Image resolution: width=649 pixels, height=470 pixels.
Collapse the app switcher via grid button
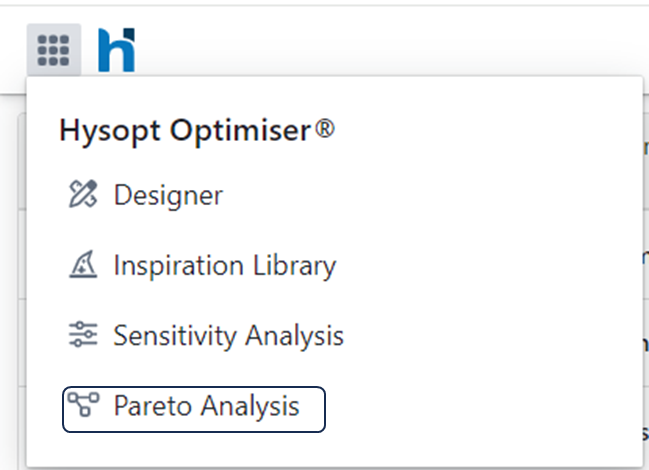coord(53,49)
